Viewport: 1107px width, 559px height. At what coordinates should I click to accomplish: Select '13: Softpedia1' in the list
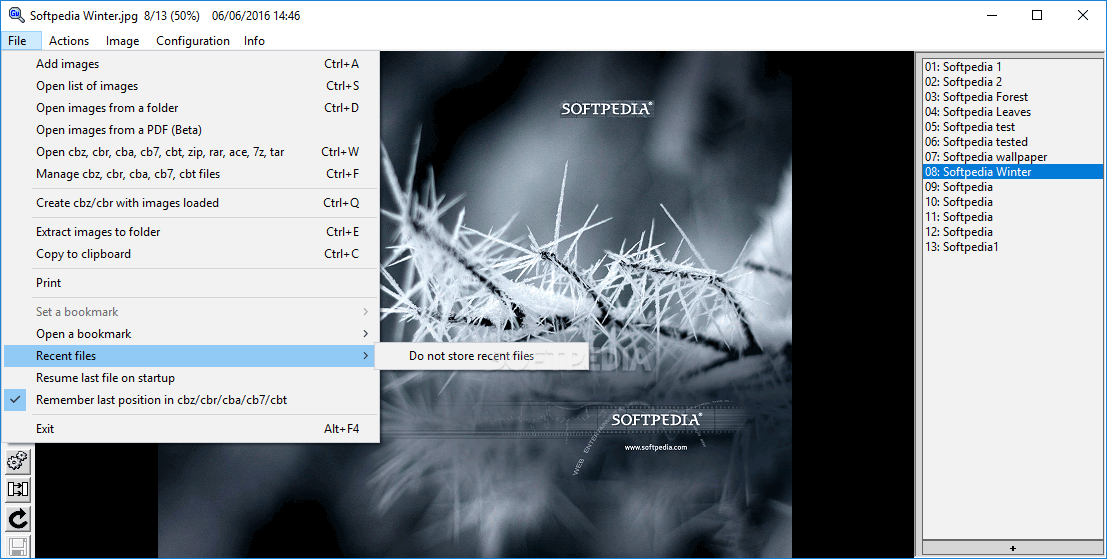[x=1012, y=247]
